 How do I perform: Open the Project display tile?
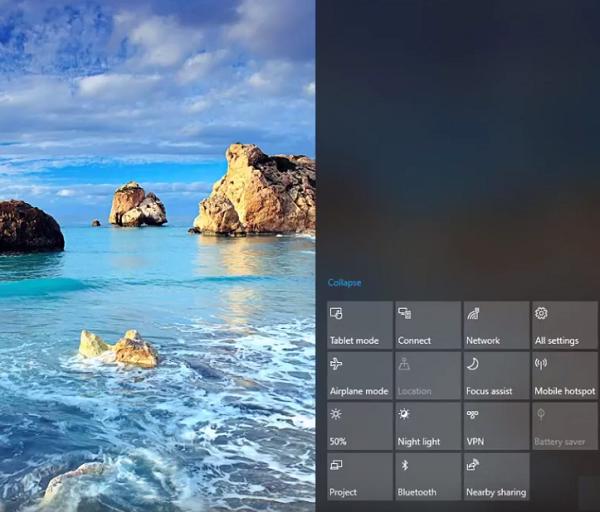(360, 477)
